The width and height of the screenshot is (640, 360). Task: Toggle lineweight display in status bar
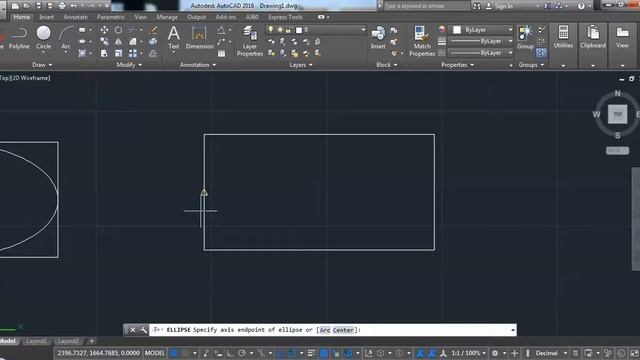(311, 353)
